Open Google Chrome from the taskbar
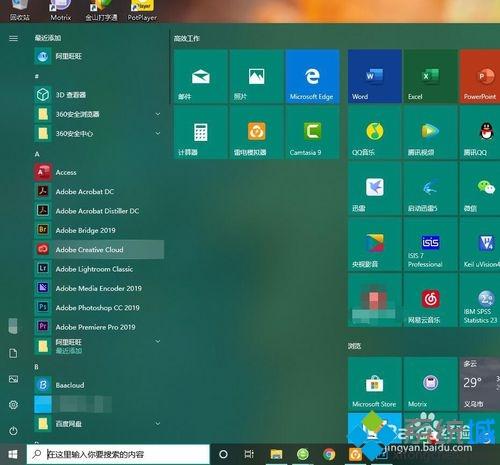 (x=329, y=454)
